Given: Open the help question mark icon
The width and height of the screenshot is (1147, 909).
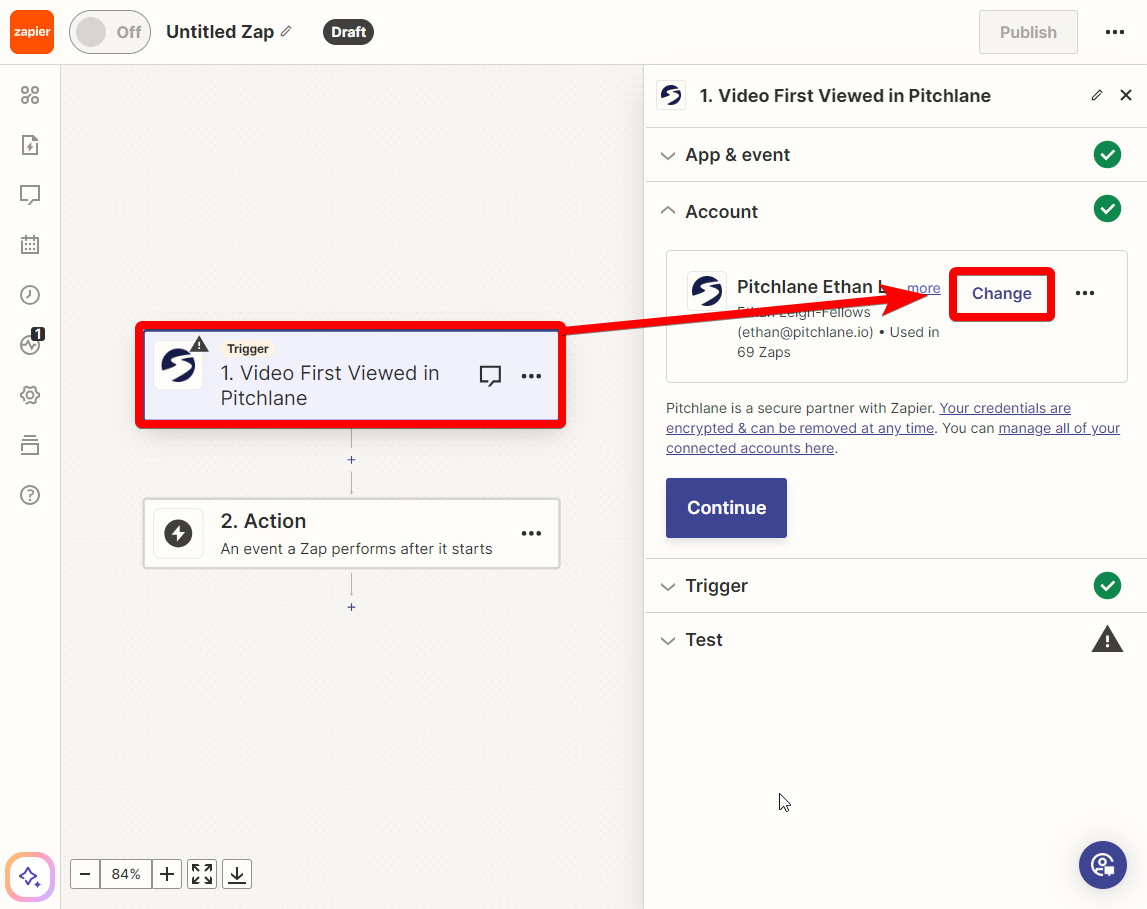Looking at the screenshot, I should [30, 495].
